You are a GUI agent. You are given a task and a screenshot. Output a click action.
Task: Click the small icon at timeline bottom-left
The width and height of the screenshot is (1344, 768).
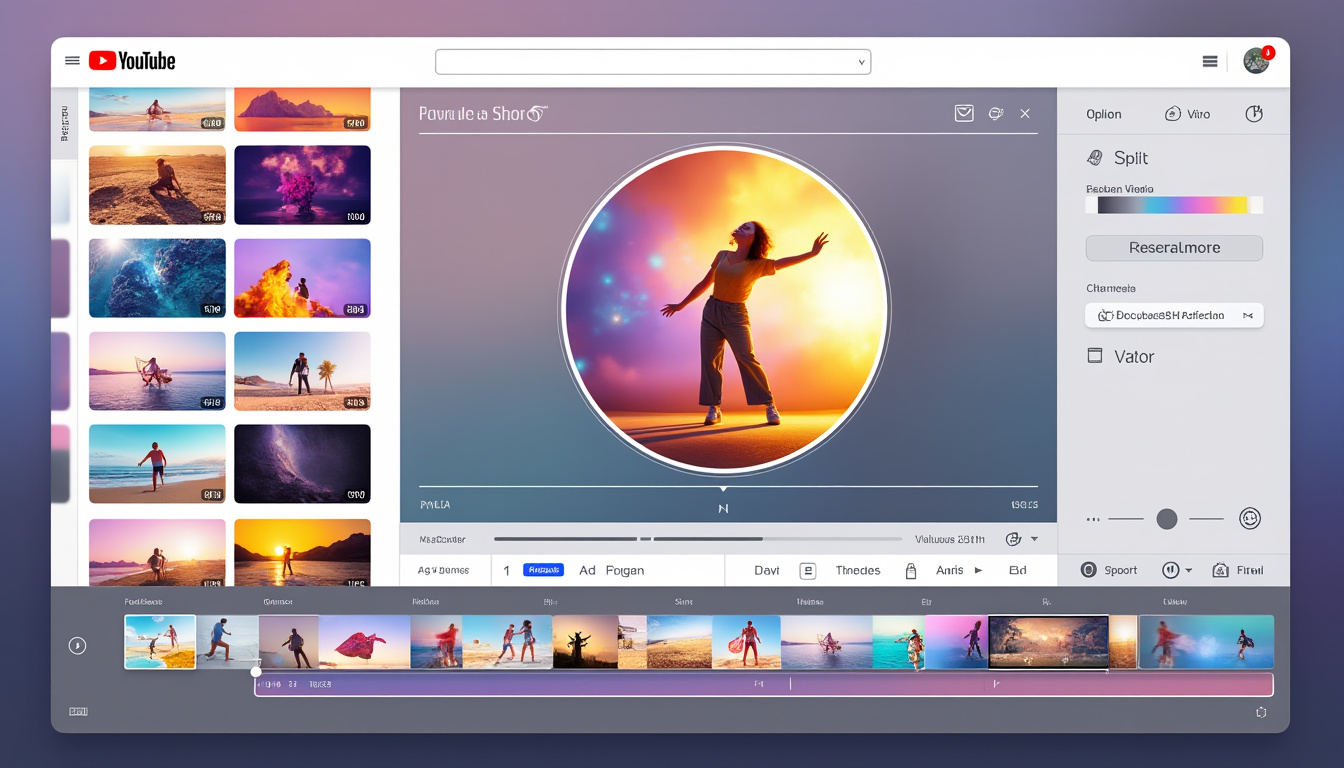click(x=78, y=712)
